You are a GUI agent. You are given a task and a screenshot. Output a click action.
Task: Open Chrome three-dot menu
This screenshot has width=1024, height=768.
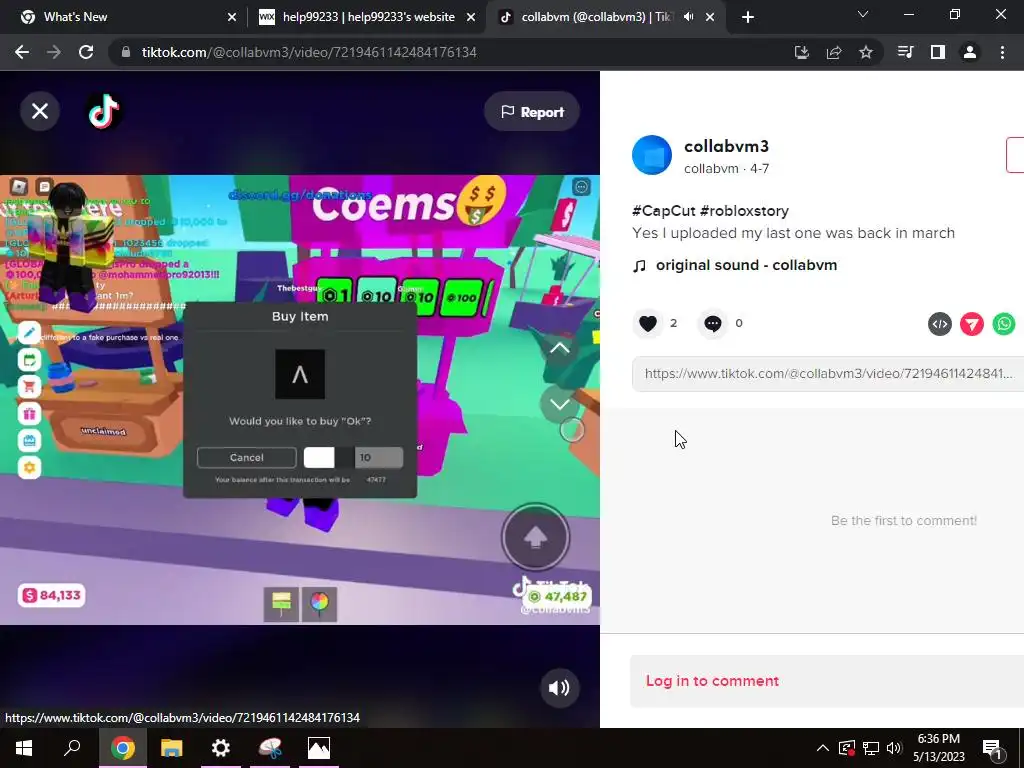pos(1002,52)
